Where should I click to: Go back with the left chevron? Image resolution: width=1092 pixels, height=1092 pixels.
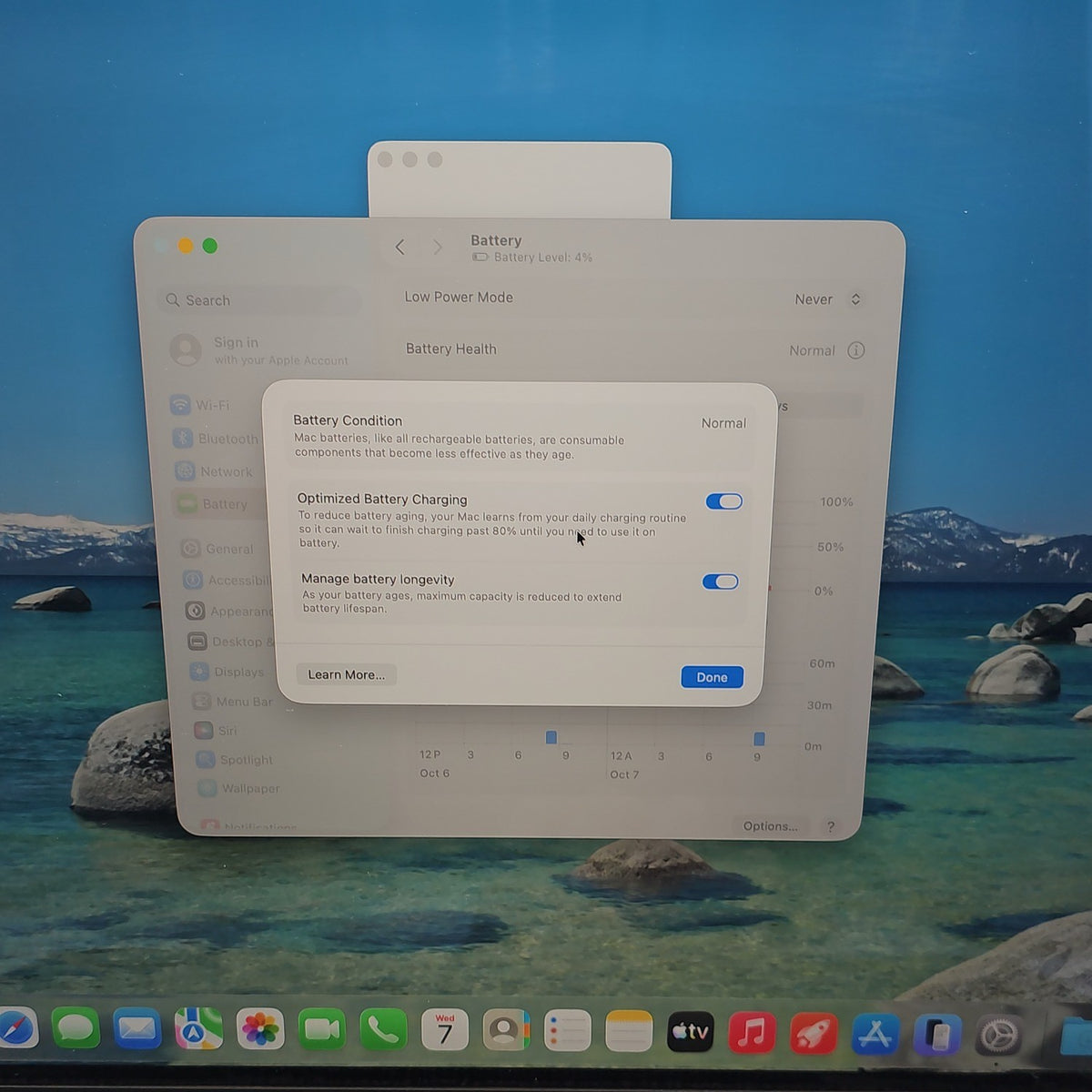pos(399,247)
